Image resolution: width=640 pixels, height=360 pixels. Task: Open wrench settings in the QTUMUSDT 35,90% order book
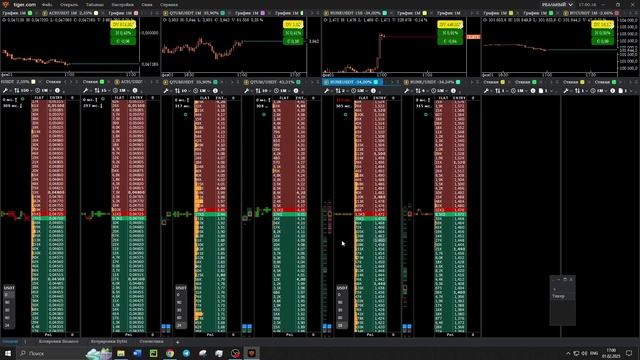coord(166,91)
